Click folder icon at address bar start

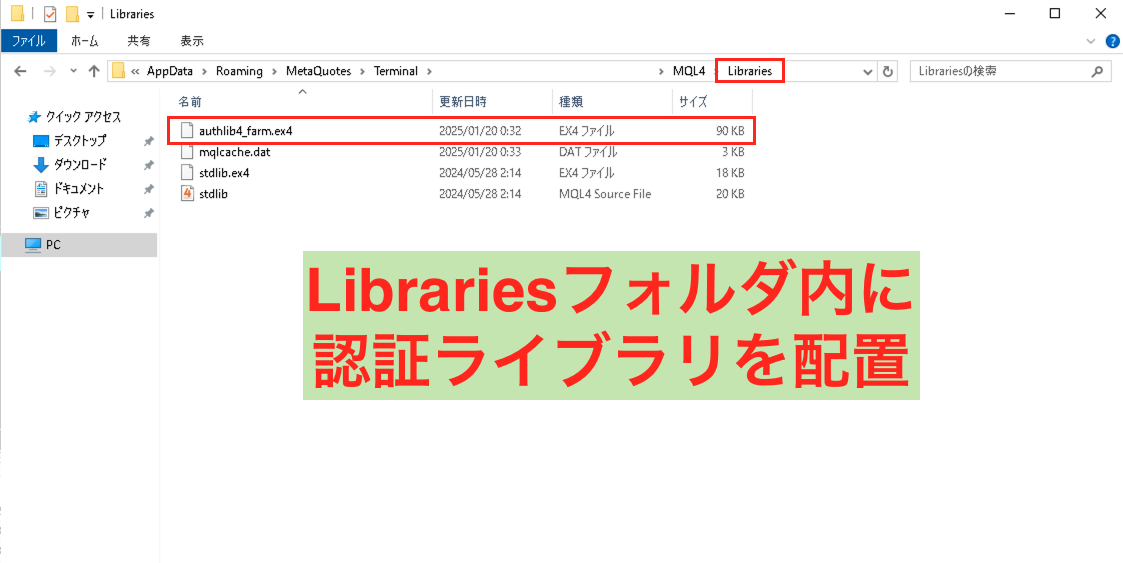(118, 71)
